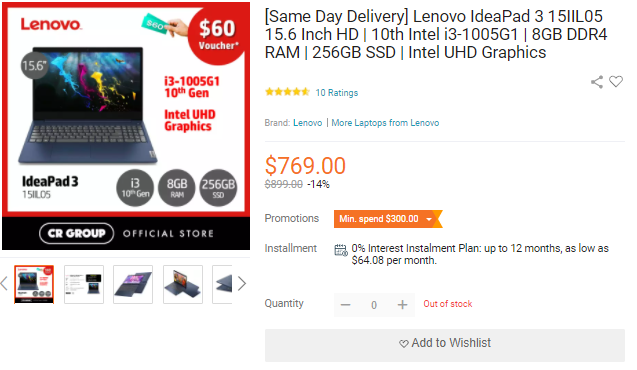Viewport: 637px width, 370px height.
Task: Click the main Lenovo IdeaPad product image
Action: tap(126, 126)
